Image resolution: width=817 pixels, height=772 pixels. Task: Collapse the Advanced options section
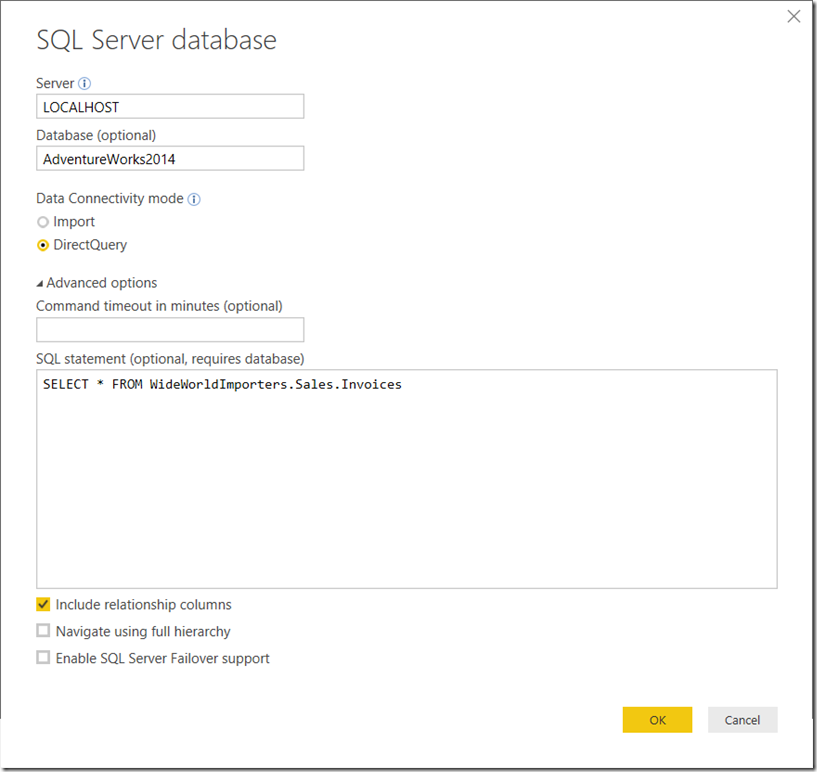40,284
